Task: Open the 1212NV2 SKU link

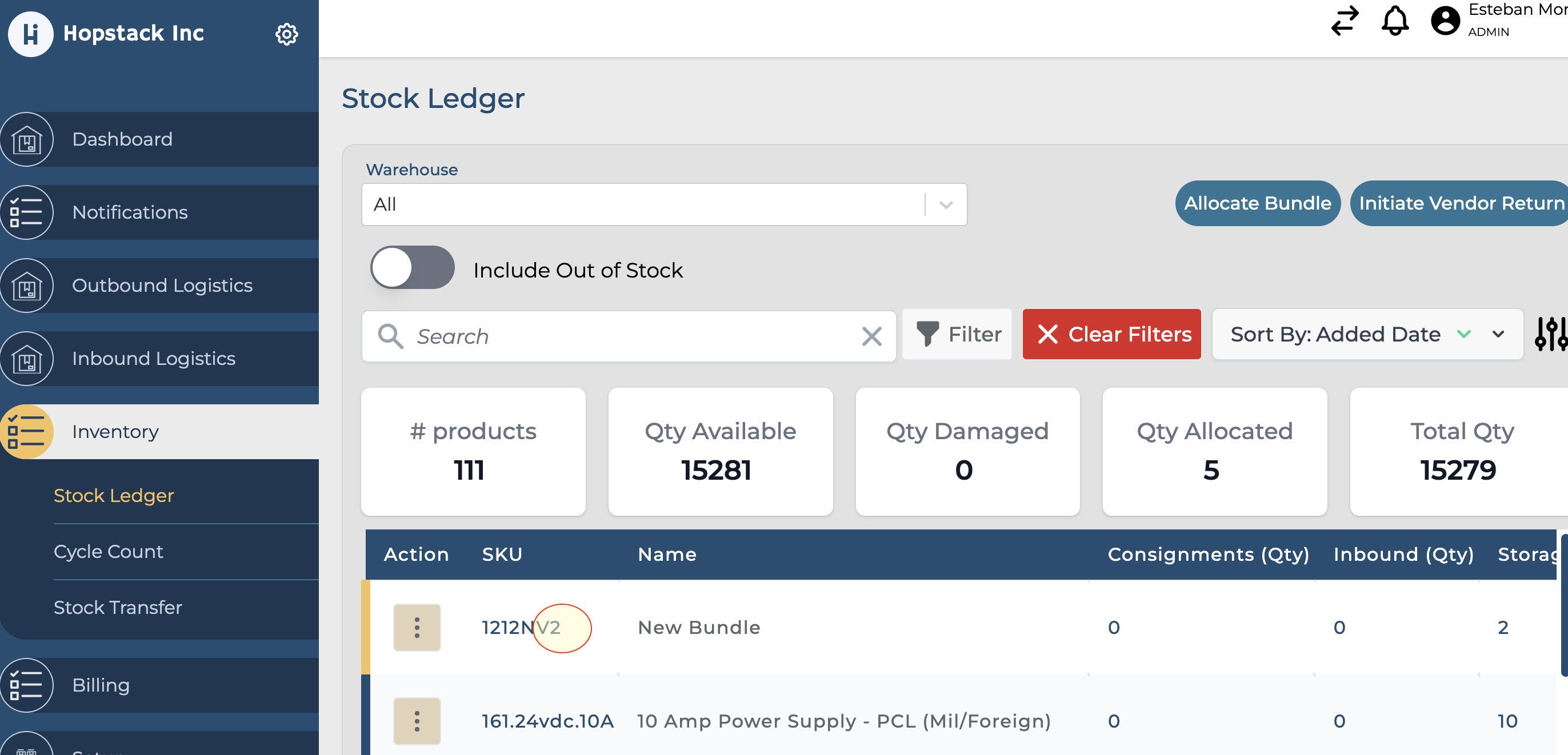Action: 520,627
